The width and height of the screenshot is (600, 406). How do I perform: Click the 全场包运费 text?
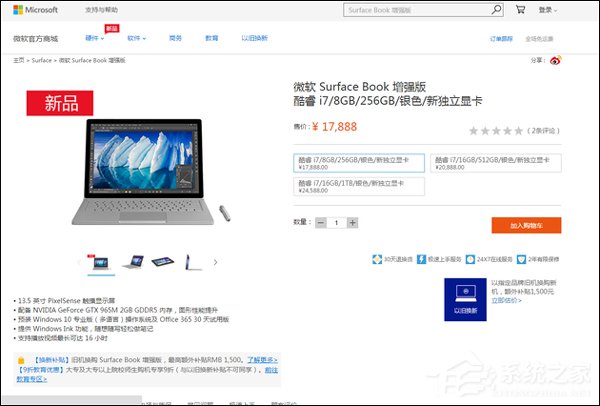click(x=539, y=39)
